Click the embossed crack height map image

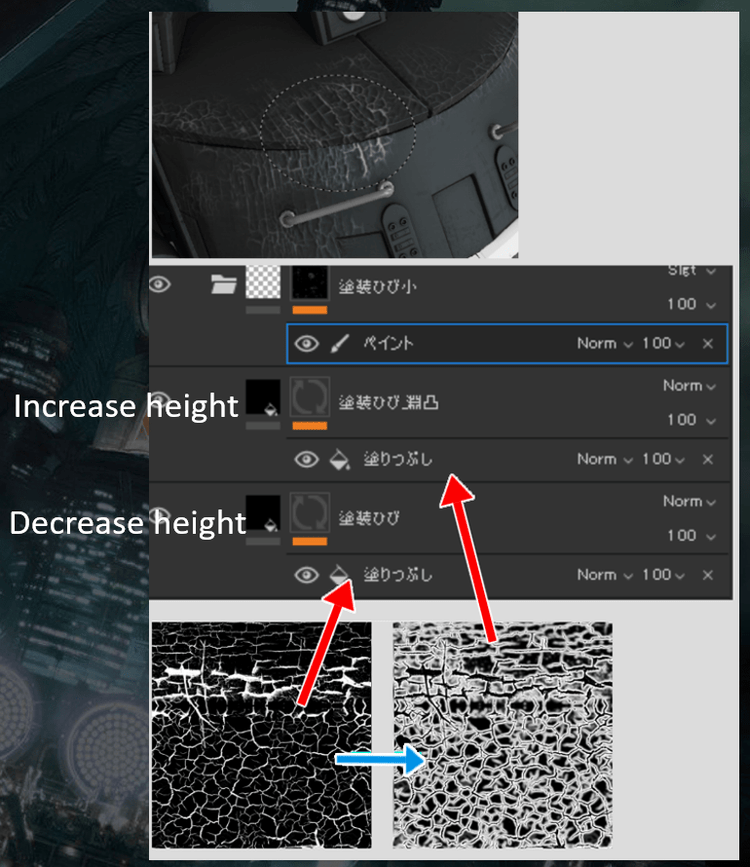(x=502, y=735)
